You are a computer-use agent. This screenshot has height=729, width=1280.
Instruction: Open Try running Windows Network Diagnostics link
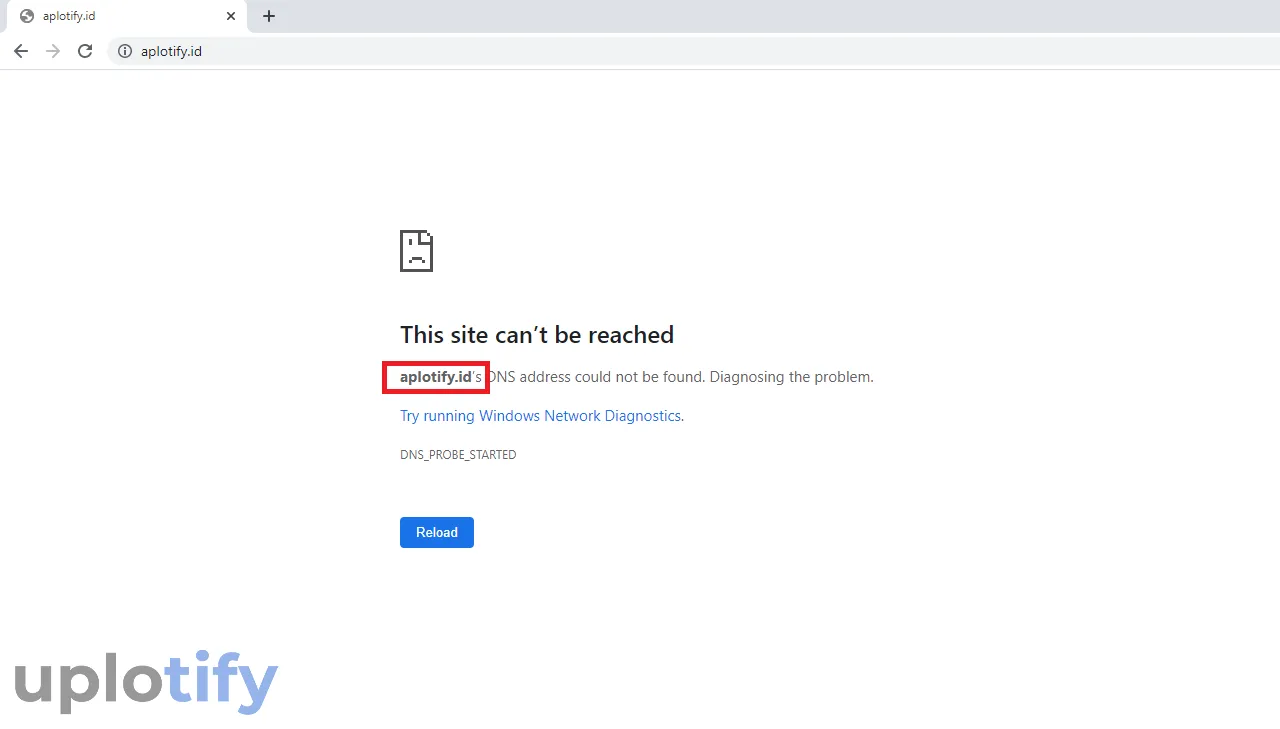[x=541, y=416]
